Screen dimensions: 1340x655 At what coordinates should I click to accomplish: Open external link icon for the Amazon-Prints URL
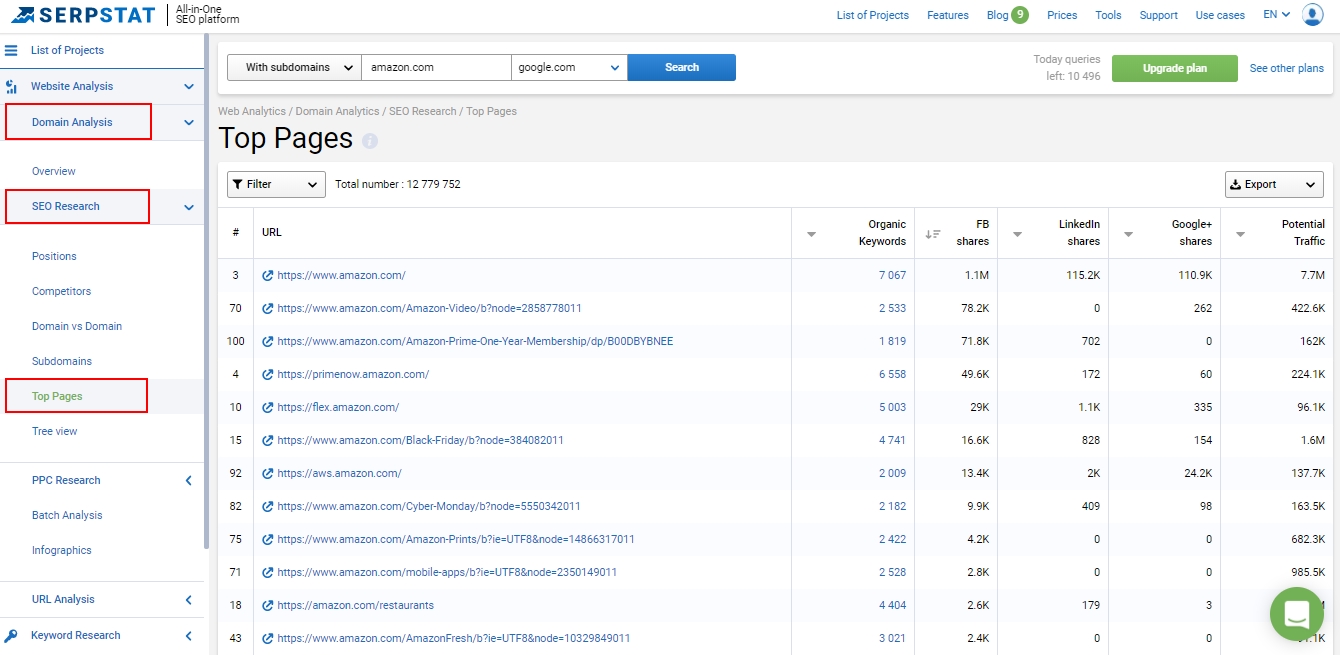click(268, 539)
